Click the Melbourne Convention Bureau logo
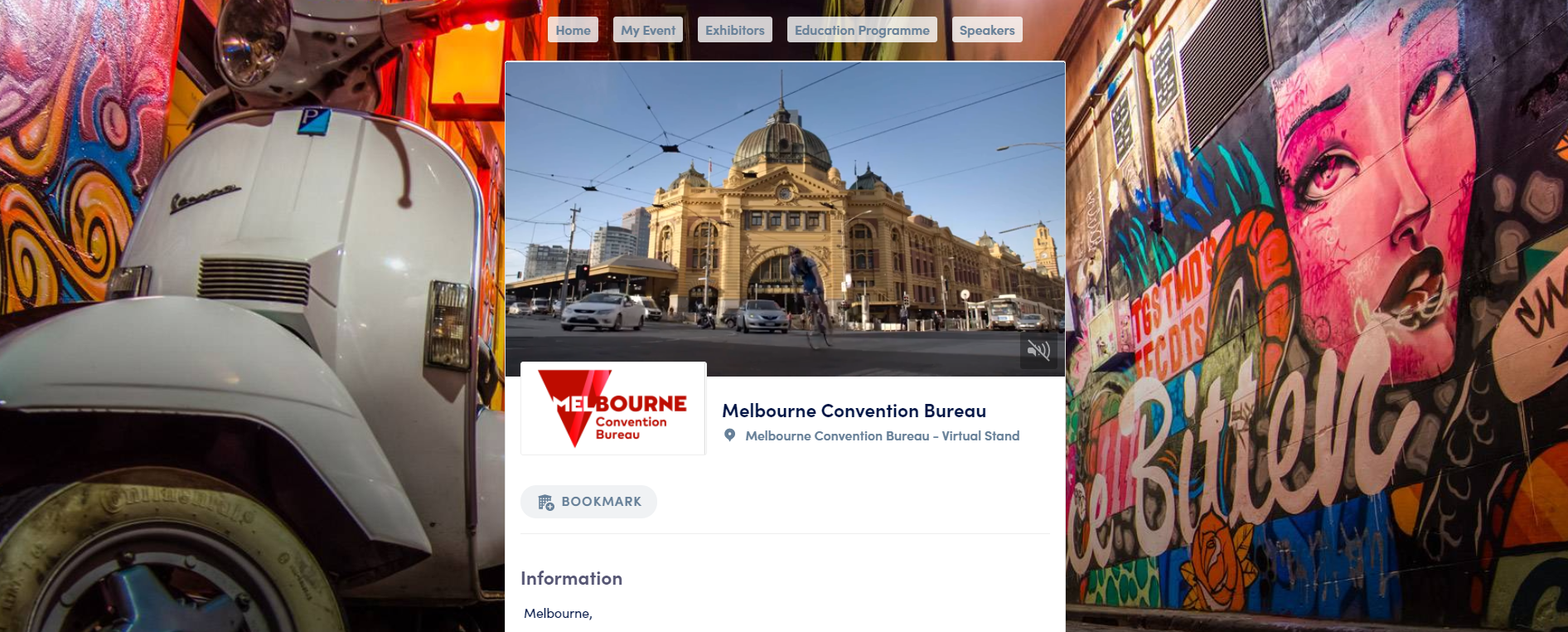This screenshot has height=632, width=1568. (613, 408)
